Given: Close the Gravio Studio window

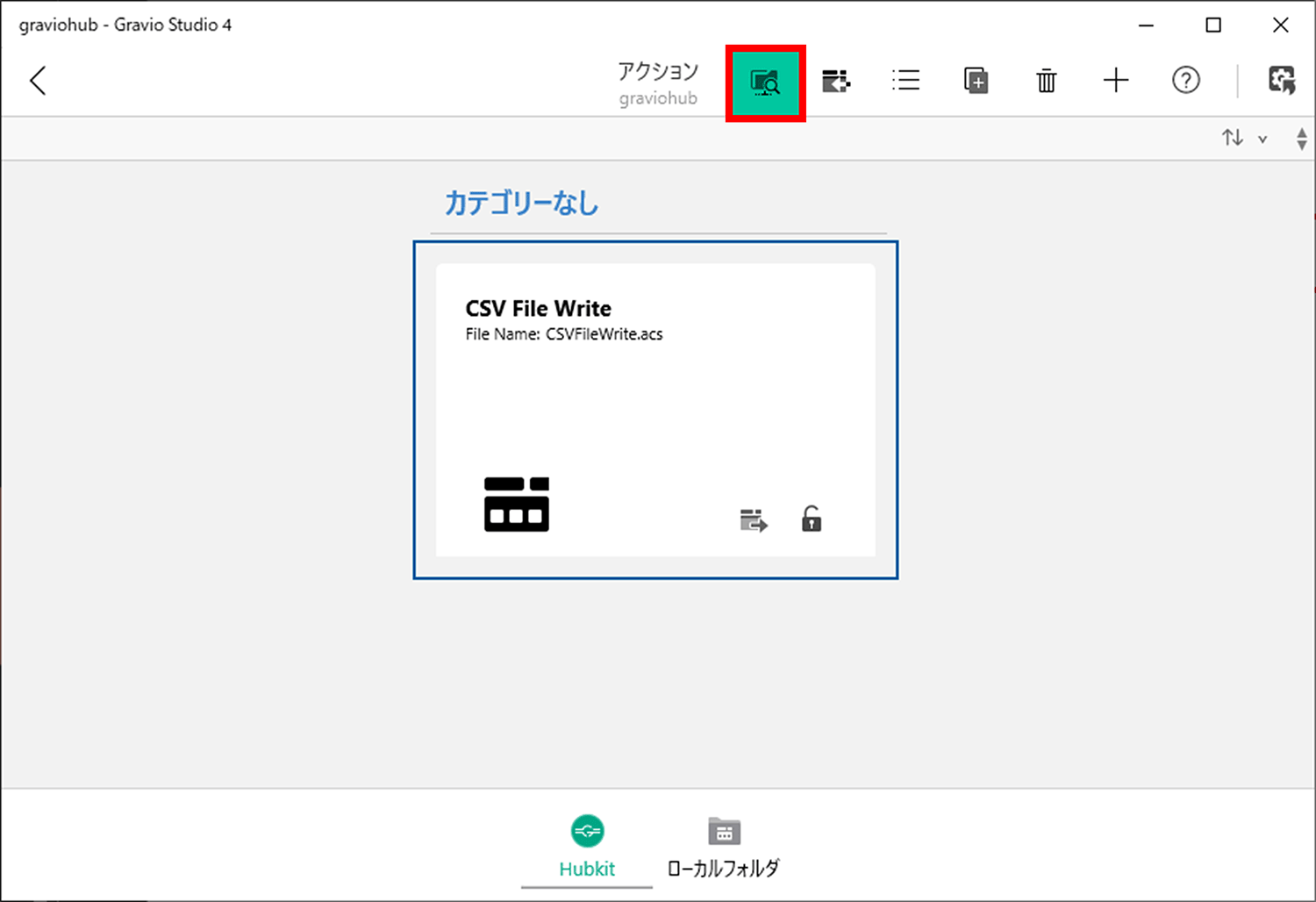Looking at the screenshot, I should coord(1281,25).
